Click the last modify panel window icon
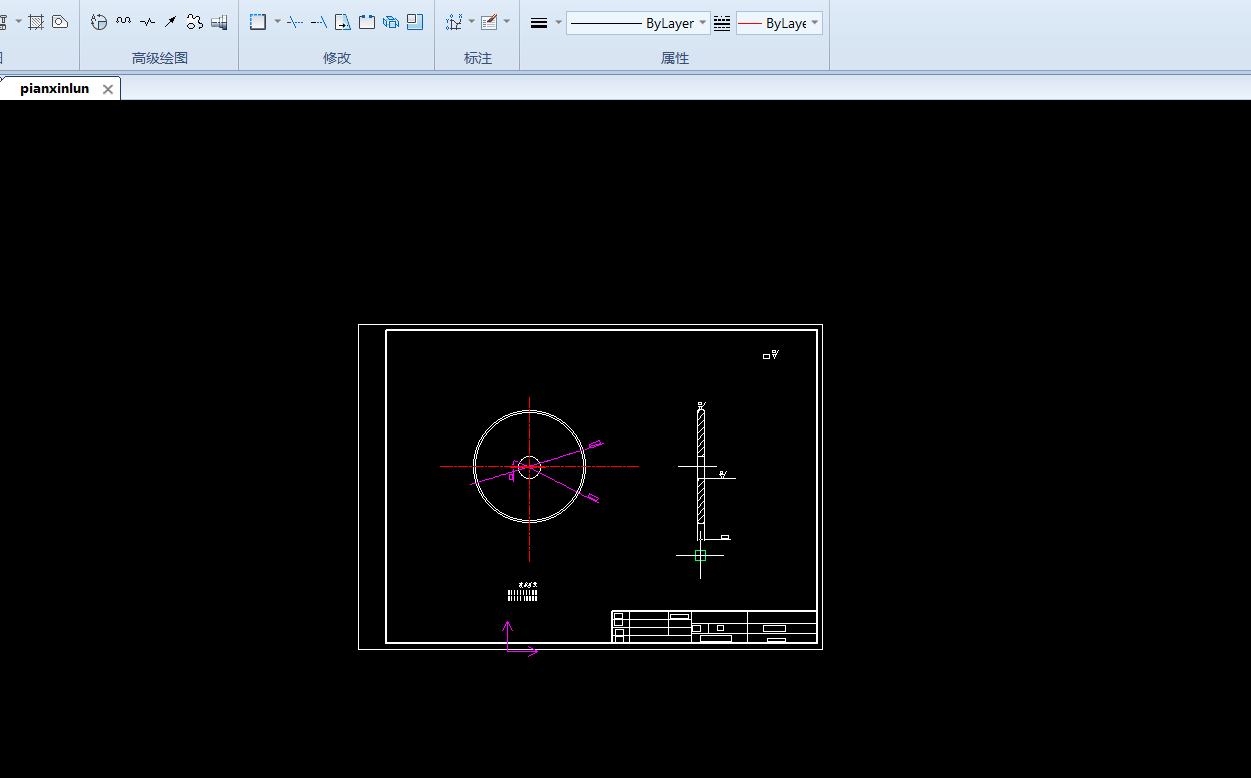The height and width of the screenshot is (778, 1251). [x=415, y=22]
